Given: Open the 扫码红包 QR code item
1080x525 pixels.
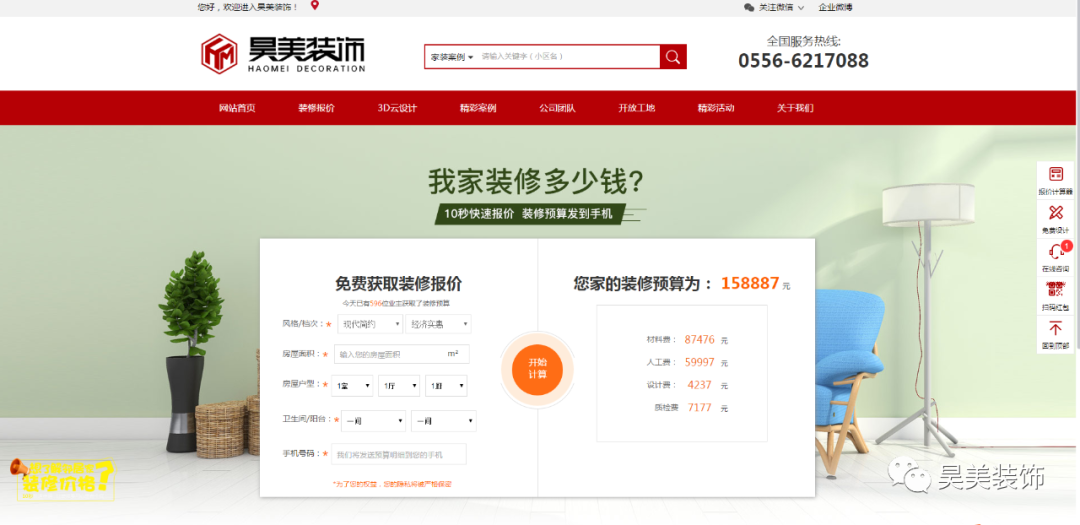Looking at the screenshot, I should 1055,296.
